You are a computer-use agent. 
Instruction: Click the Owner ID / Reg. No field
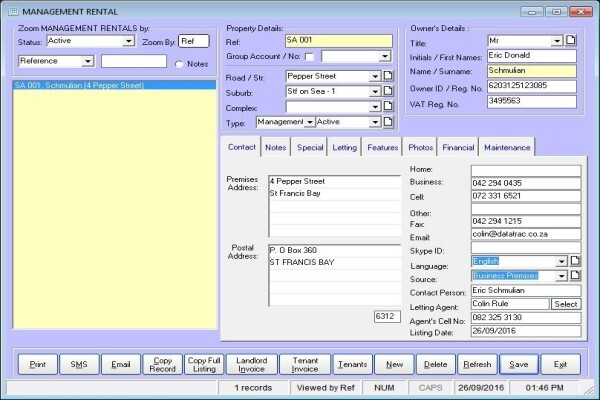[532, 86]
